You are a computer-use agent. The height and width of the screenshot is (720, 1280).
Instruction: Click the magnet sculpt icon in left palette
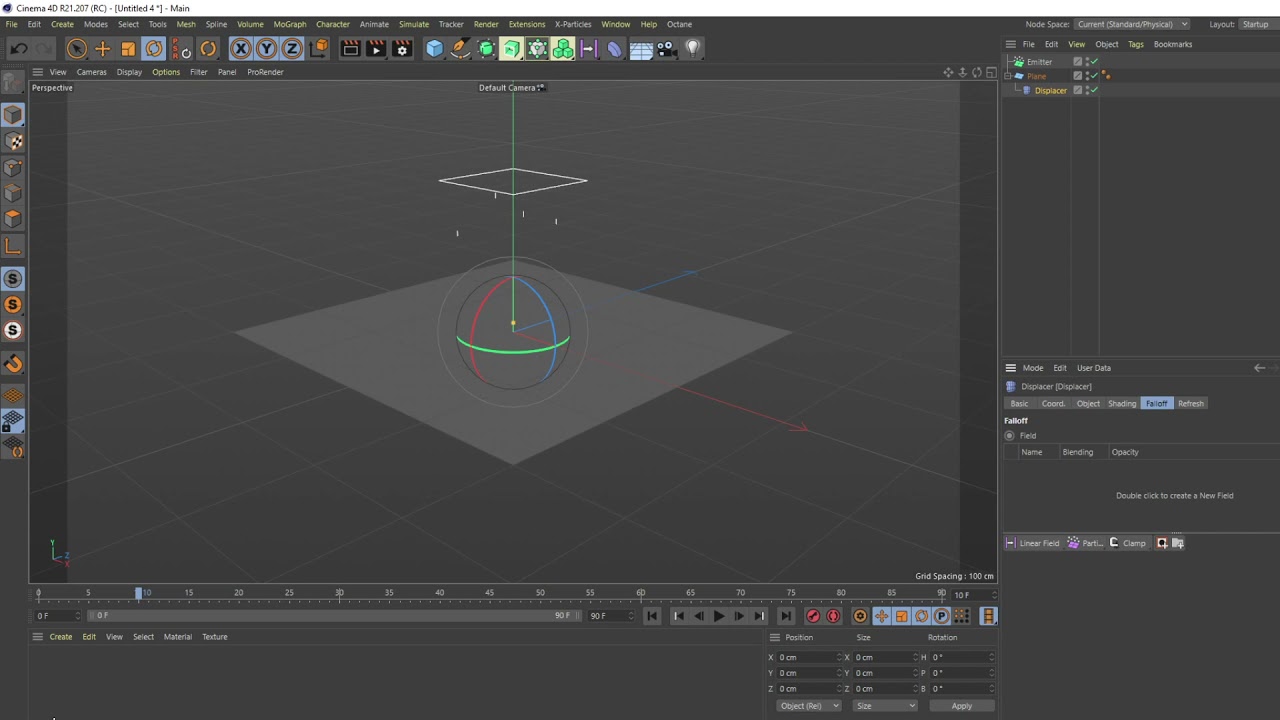pyautogui.click(x=13, y=364)
